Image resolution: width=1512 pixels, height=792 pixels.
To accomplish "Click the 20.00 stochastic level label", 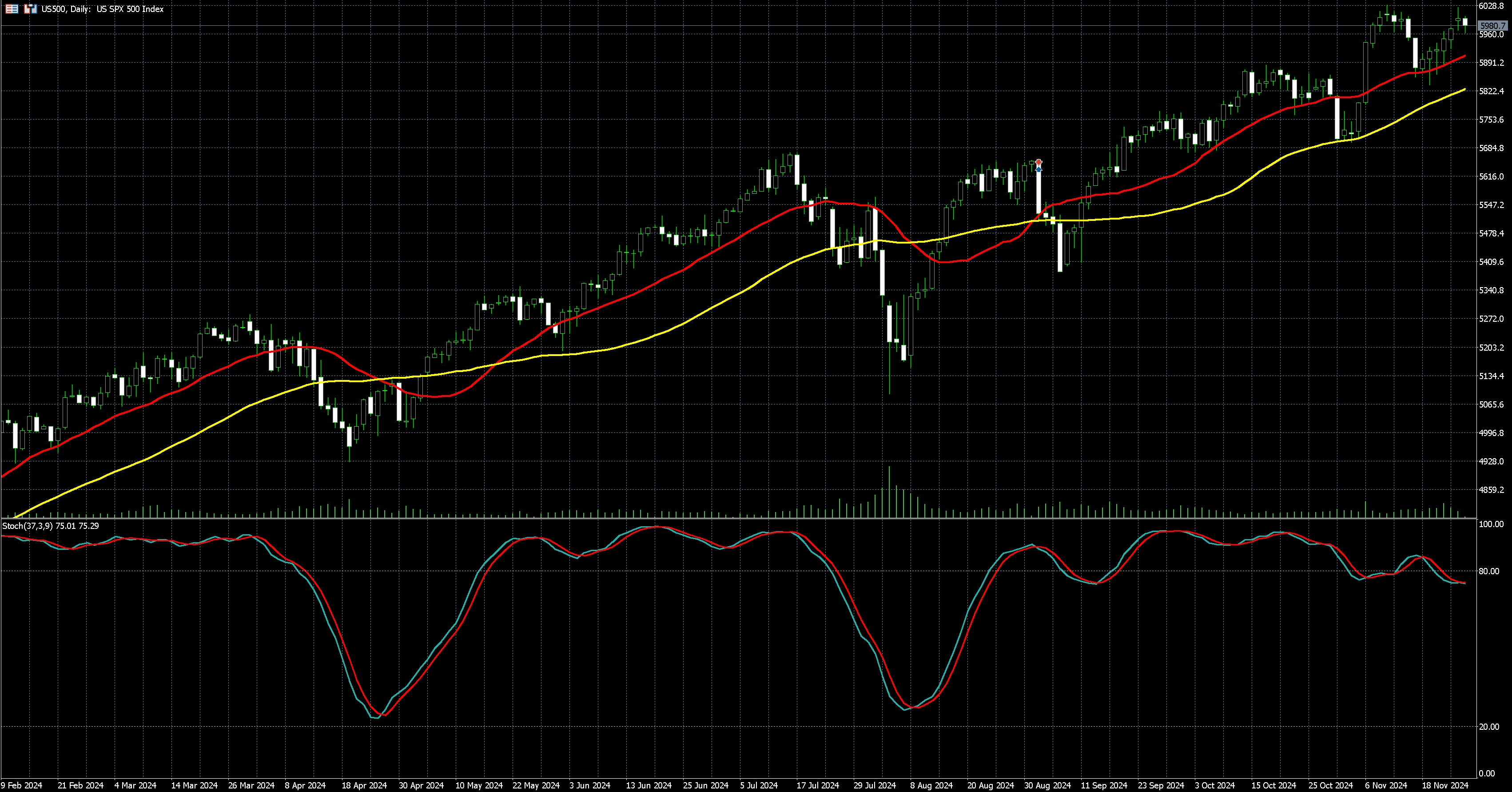I will 1490,727.
